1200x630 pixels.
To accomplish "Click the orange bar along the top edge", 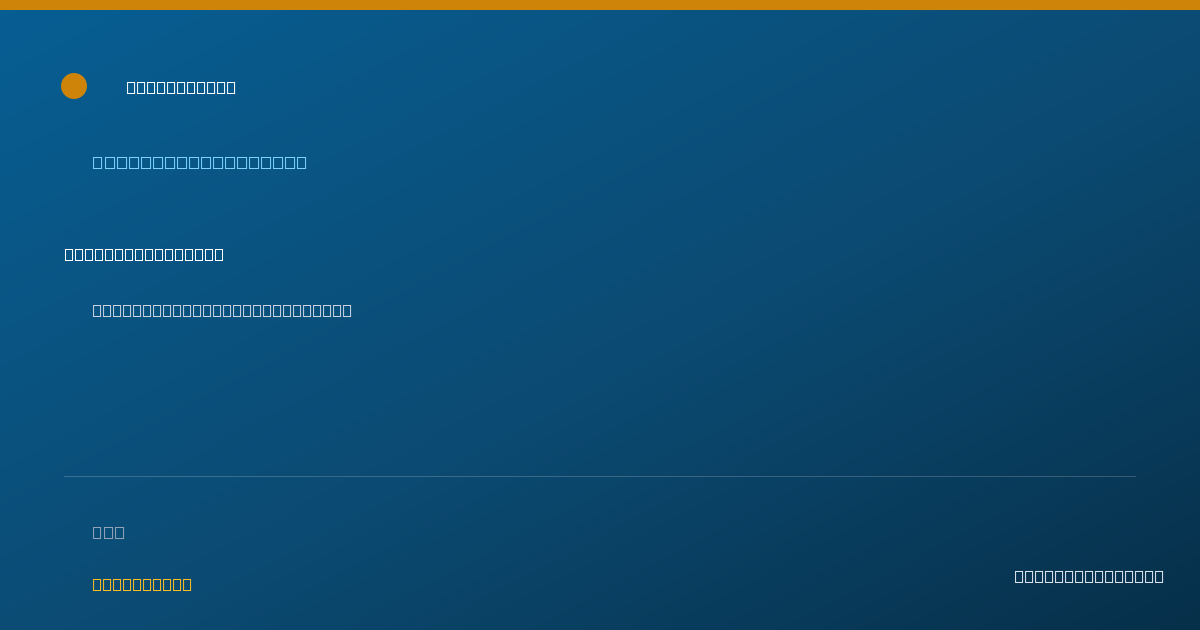I will coord(600,5).
